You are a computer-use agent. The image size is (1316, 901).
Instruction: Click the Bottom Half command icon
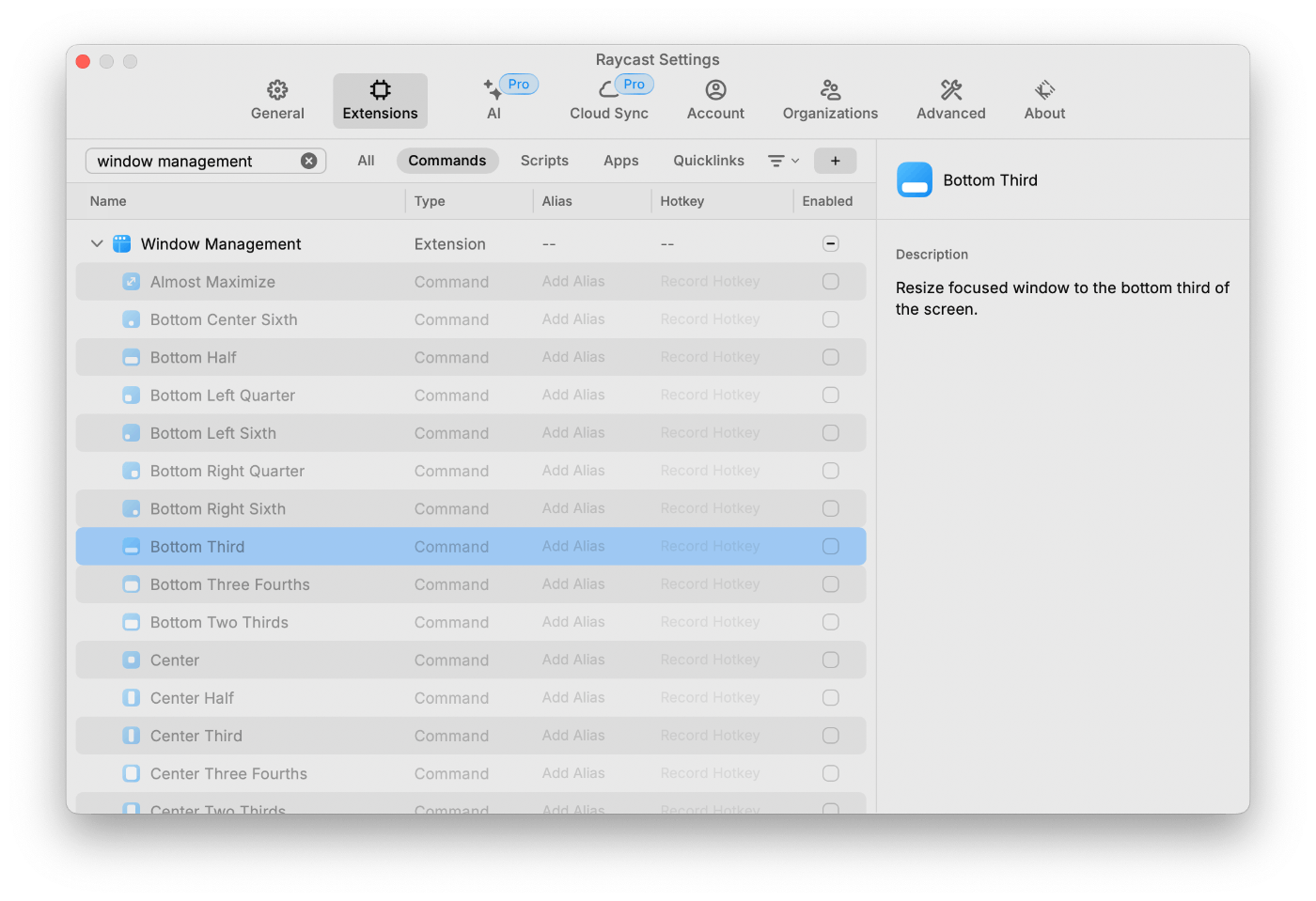[132, 357]
